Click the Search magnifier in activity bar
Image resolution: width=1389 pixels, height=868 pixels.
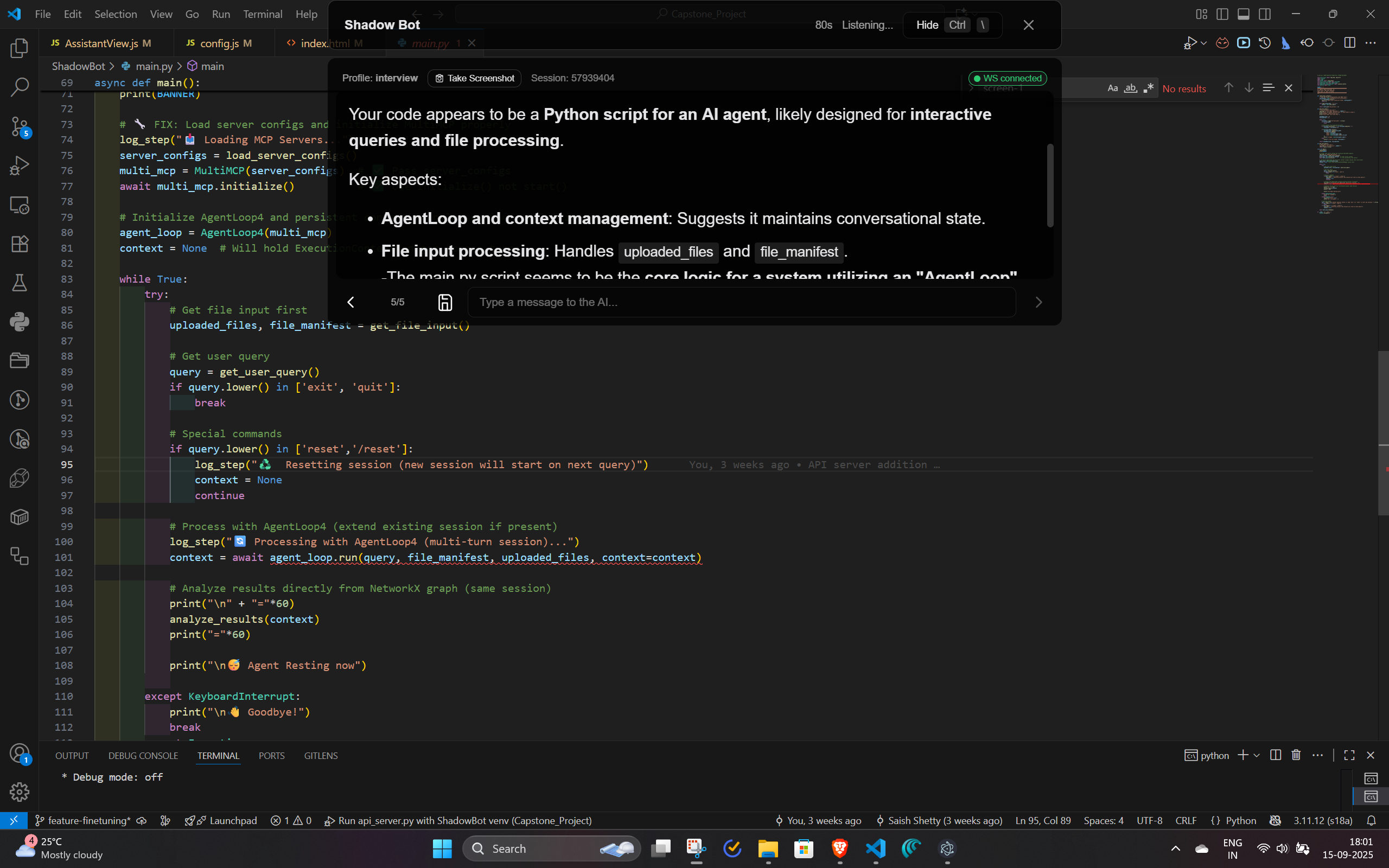[20, 87]
